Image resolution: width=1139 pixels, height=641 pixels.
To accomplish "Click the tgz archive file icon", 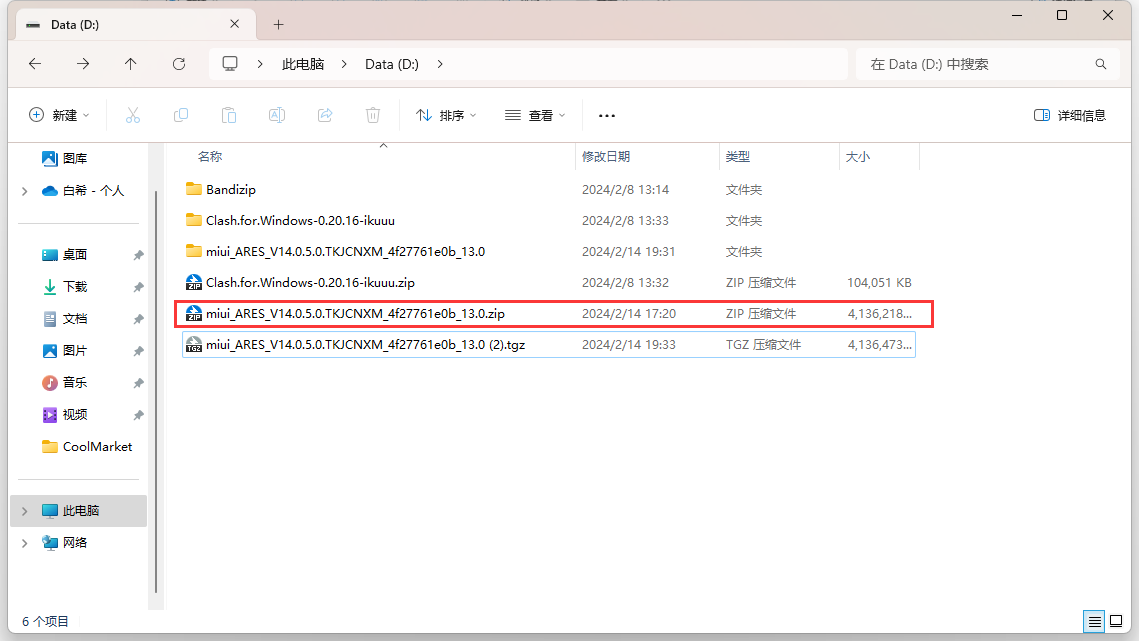I will click(193, 344).
